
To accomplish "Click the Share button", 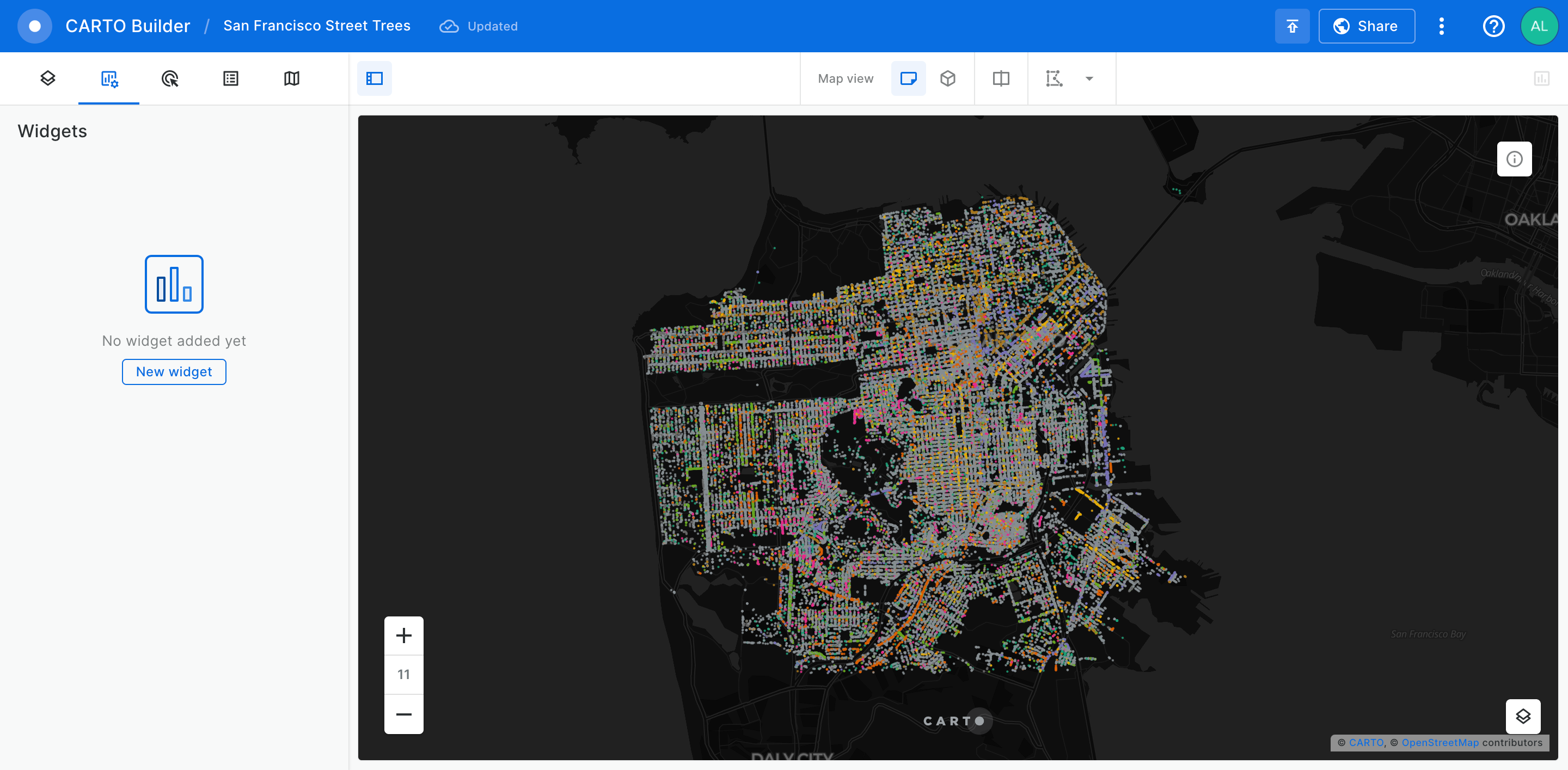I will pos(1367,26).
